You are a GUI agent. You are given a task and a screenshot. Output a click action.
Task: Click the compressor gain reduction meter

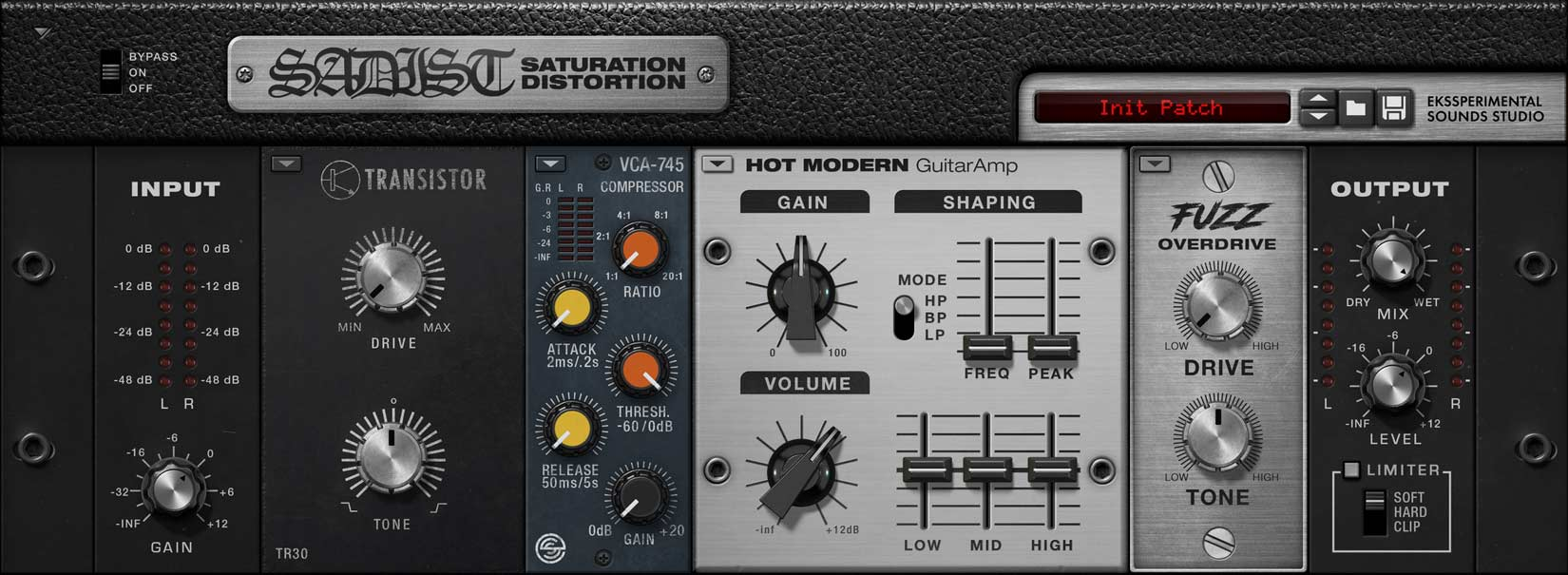point(574,229)
